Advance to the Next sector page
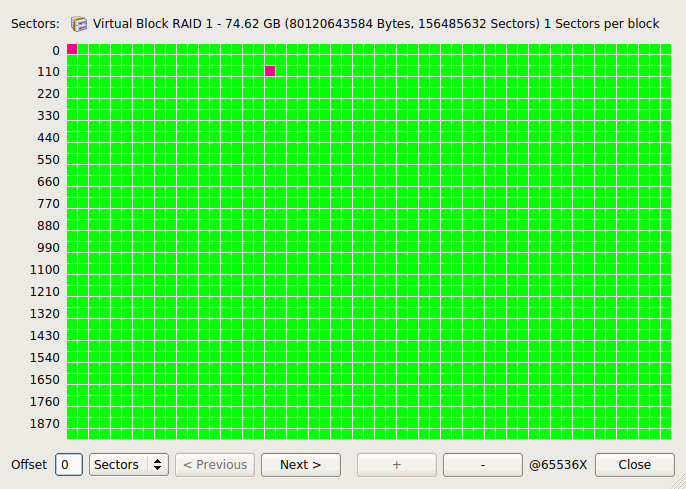The height and width of the screenshot is (489, 686). click(301, 465)
